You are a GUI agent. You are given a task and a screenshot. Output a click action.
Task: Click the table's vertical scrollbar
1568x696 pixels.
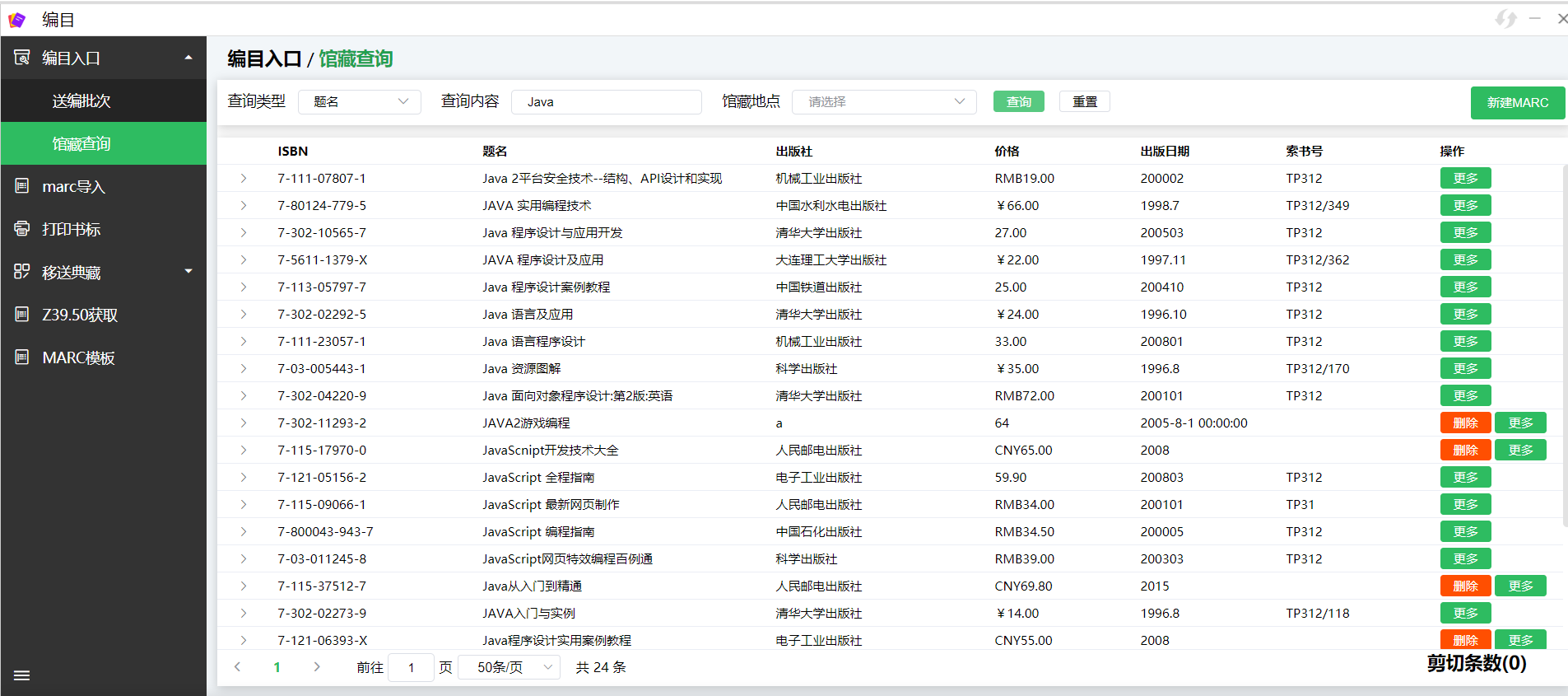click(1564, 346)
